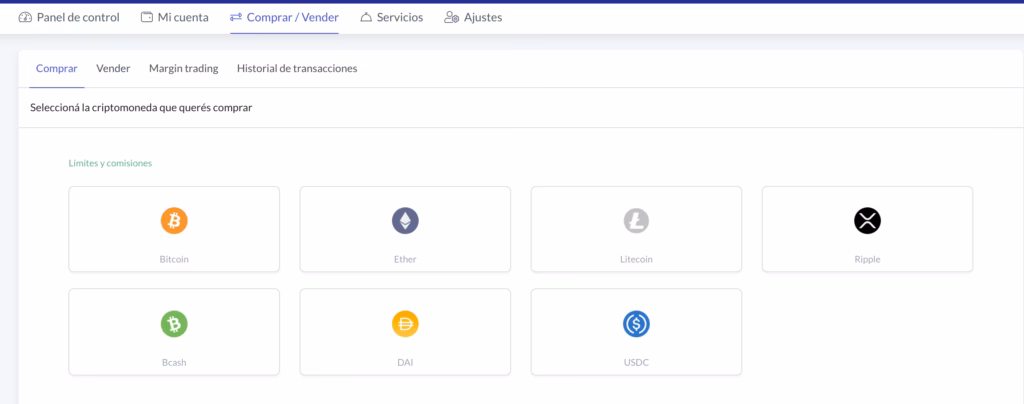Open Panel de control in the top menu
Viewport: 1024px width, 404px height.
(x=69, y=18)
